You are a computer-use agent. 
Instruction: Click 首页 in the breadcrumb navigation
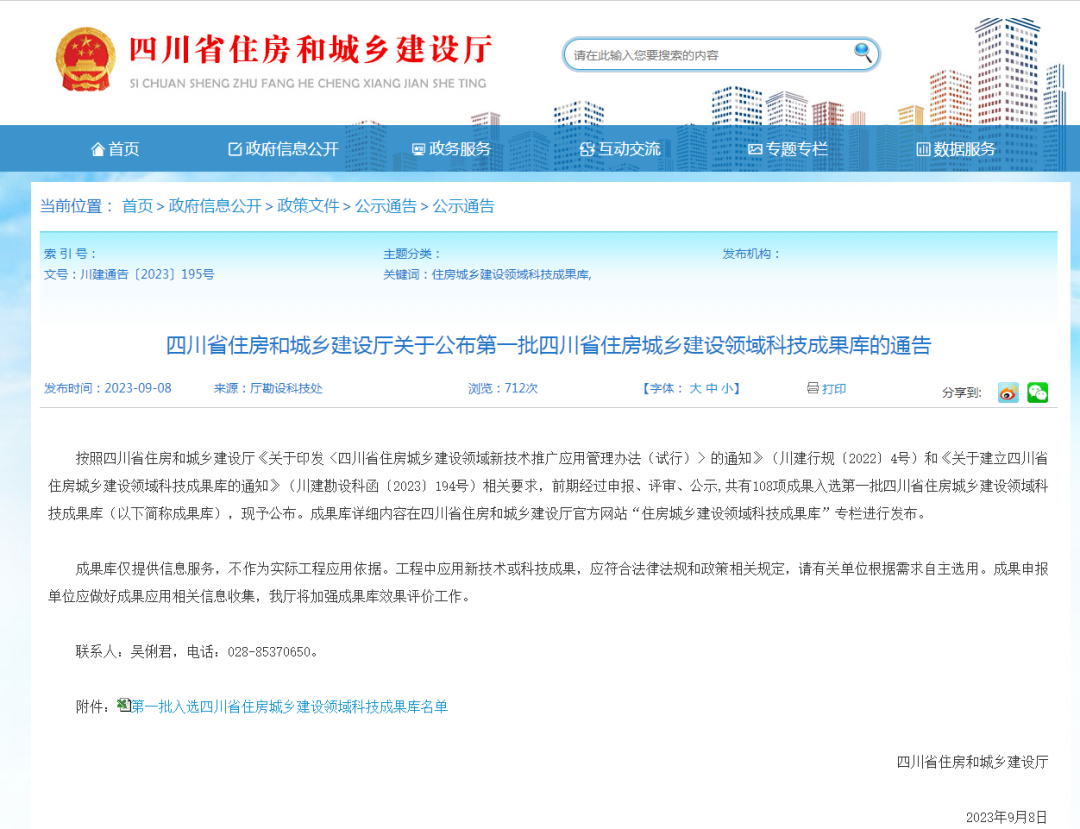[x=137, y=207]
